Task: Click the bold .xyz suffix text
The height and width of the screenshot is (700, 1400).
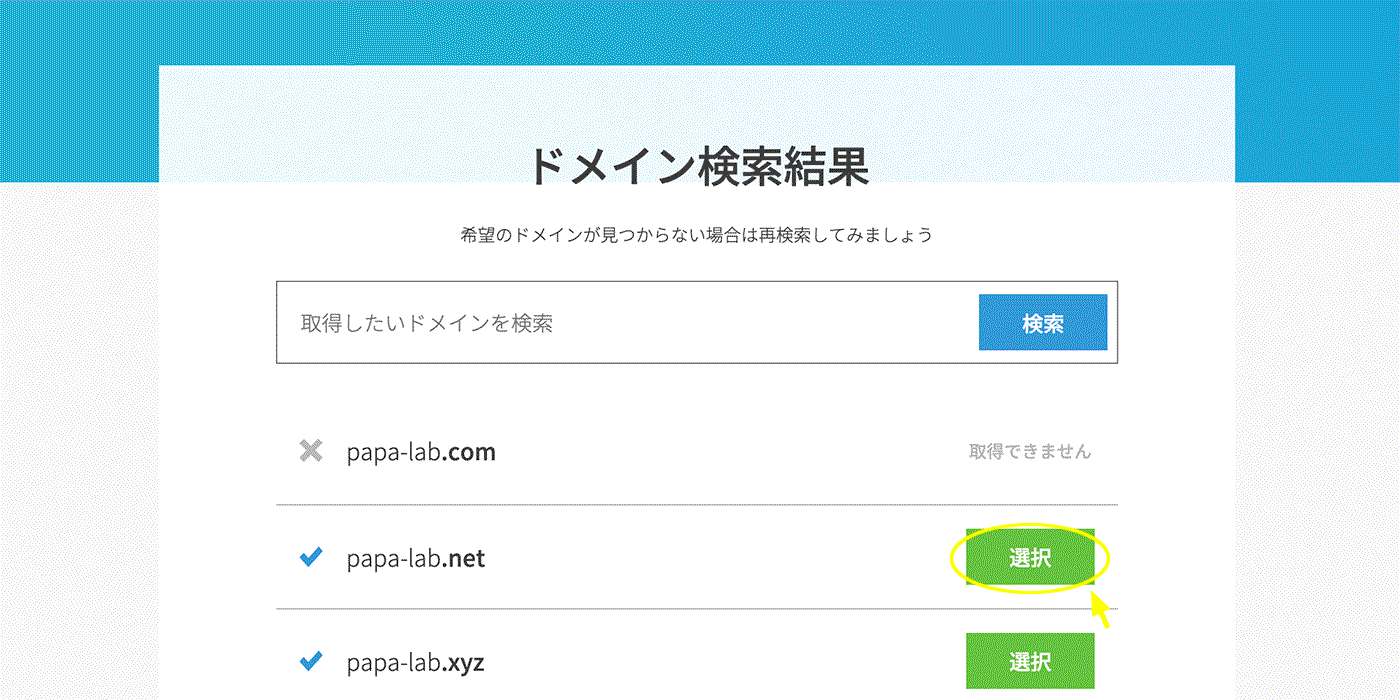Action: [x=464, y=662]
